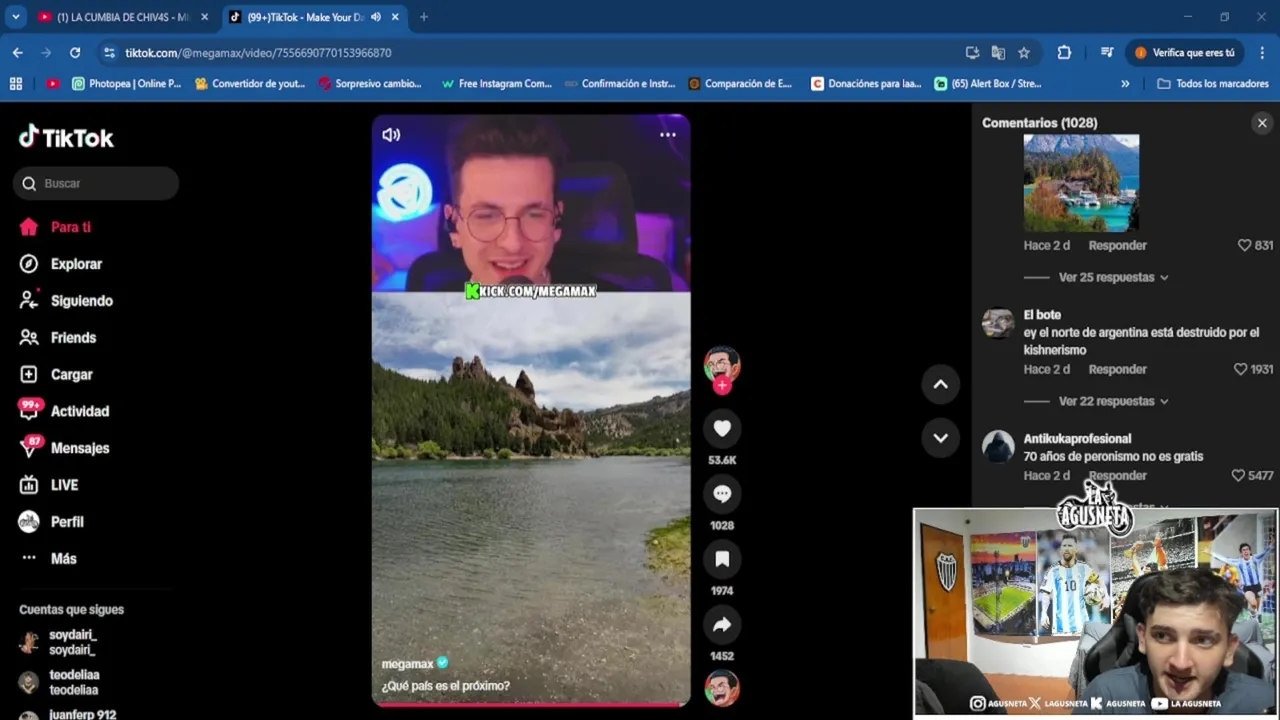Viewport: 1280px width, 720px height.
Task: Mute the TikTok video sound
Action: [x=391, y=135]
